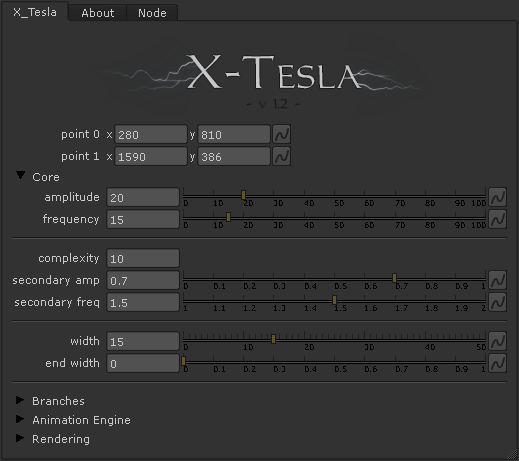This screenshot has height=461, width=519.
Task: Click animation curve icon for secondary freq
Action: (498, 302)
